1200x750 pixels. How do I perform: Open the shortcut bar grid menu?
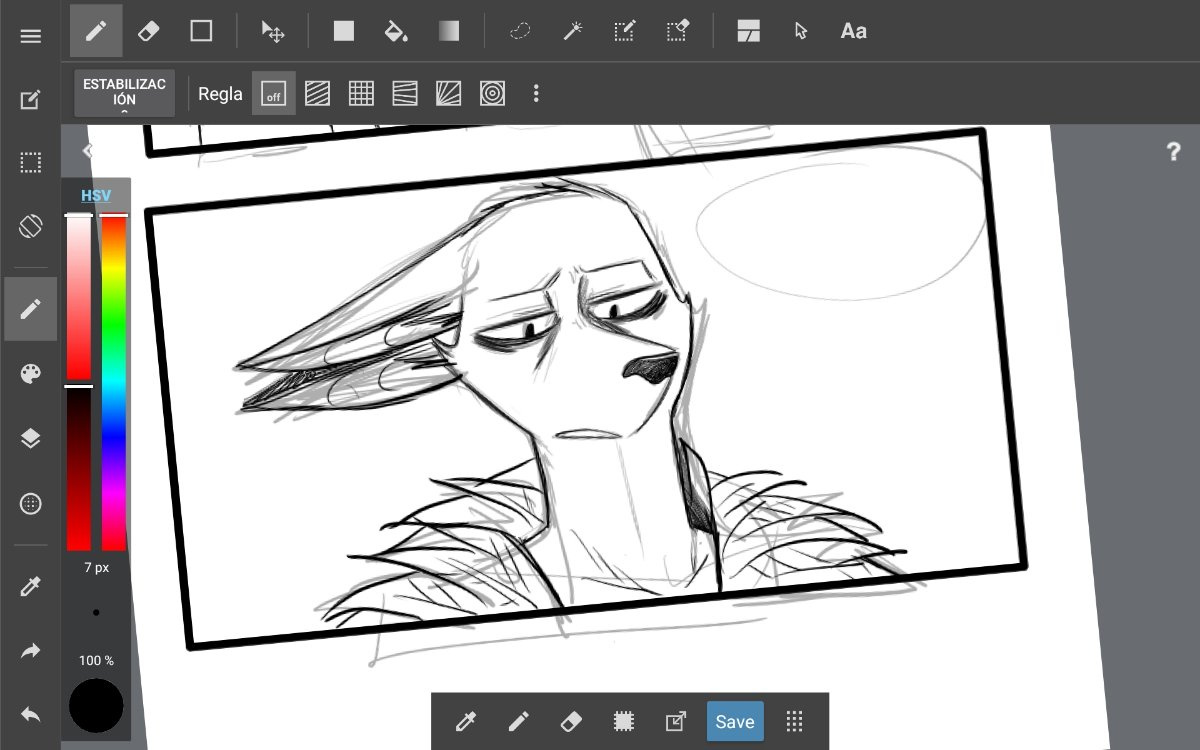coord(795,721)
